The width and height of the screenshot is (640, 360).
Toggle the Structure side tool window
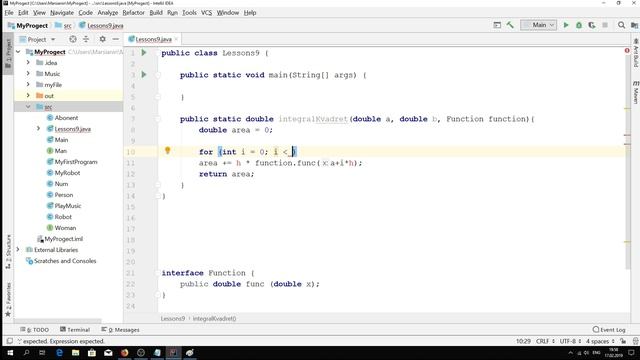pyautogui.click(x=8, y=251)
